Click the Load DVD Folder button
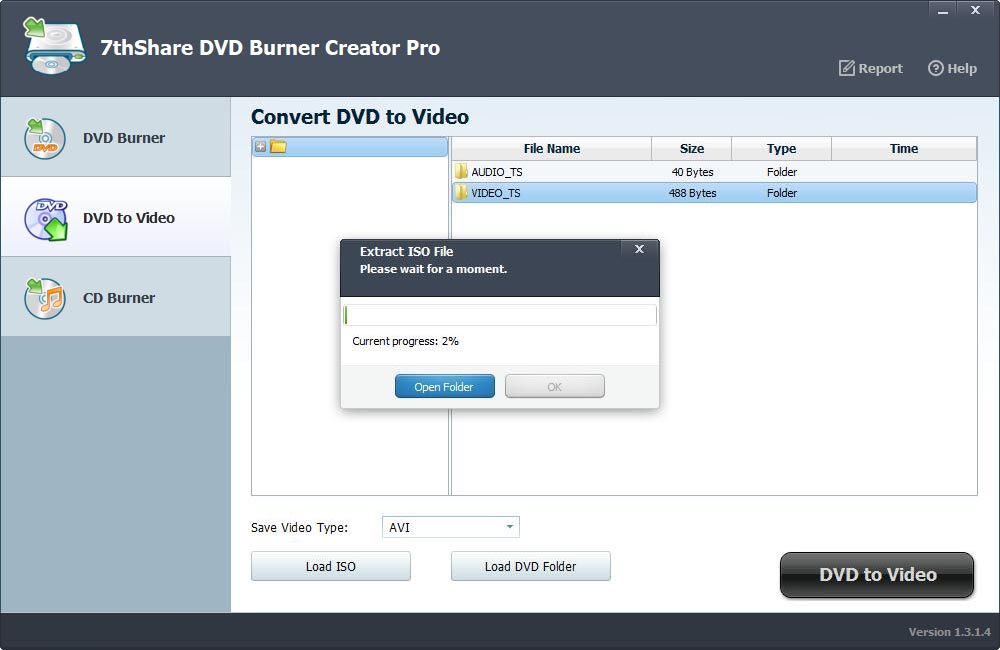This screenshot has height=650, width=1000. (531, 566)
